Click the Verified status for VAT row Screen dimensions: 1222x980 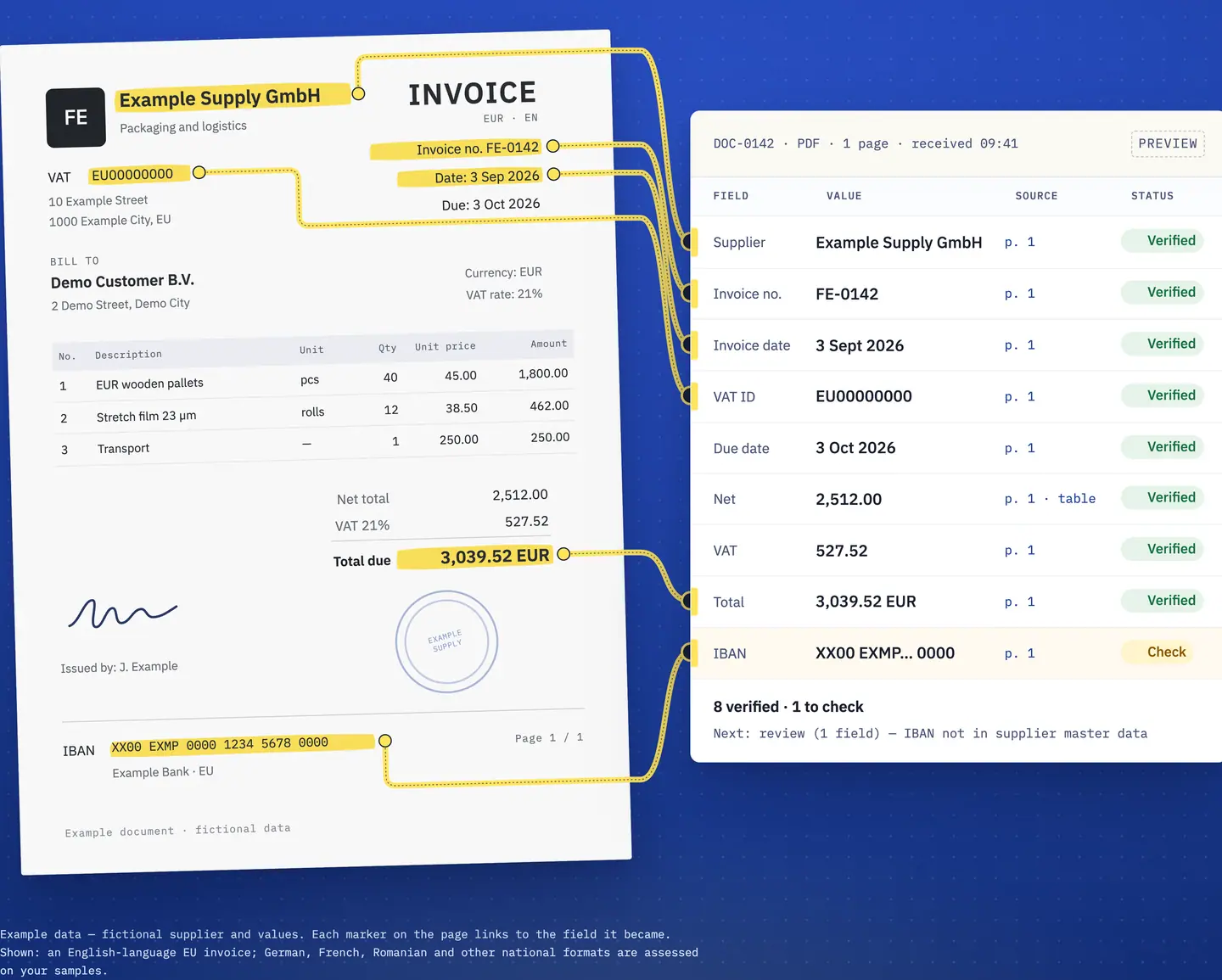[x=1163, y=549]
